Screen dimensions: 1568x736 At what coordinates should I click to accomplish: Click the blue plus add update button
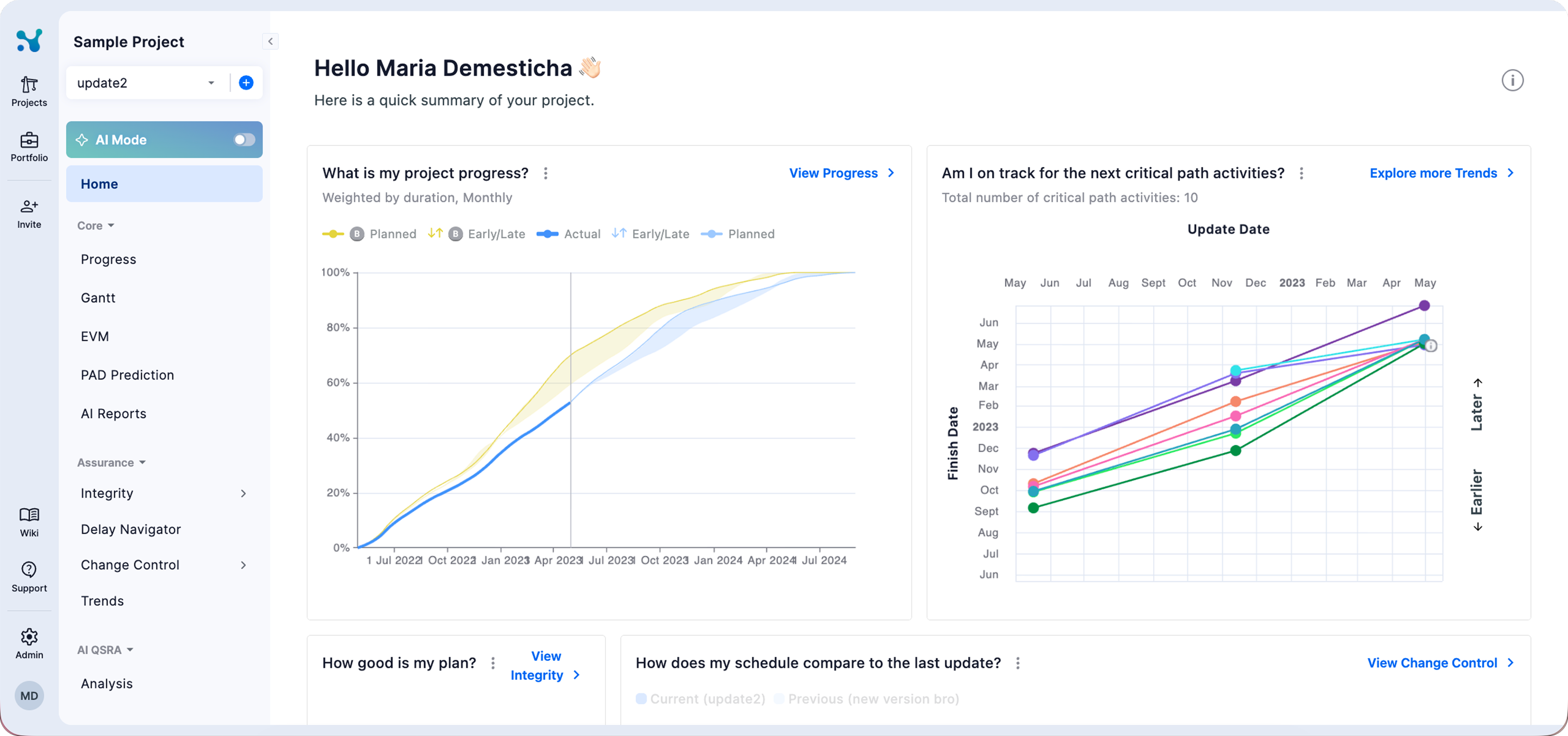tap(246, 83)
